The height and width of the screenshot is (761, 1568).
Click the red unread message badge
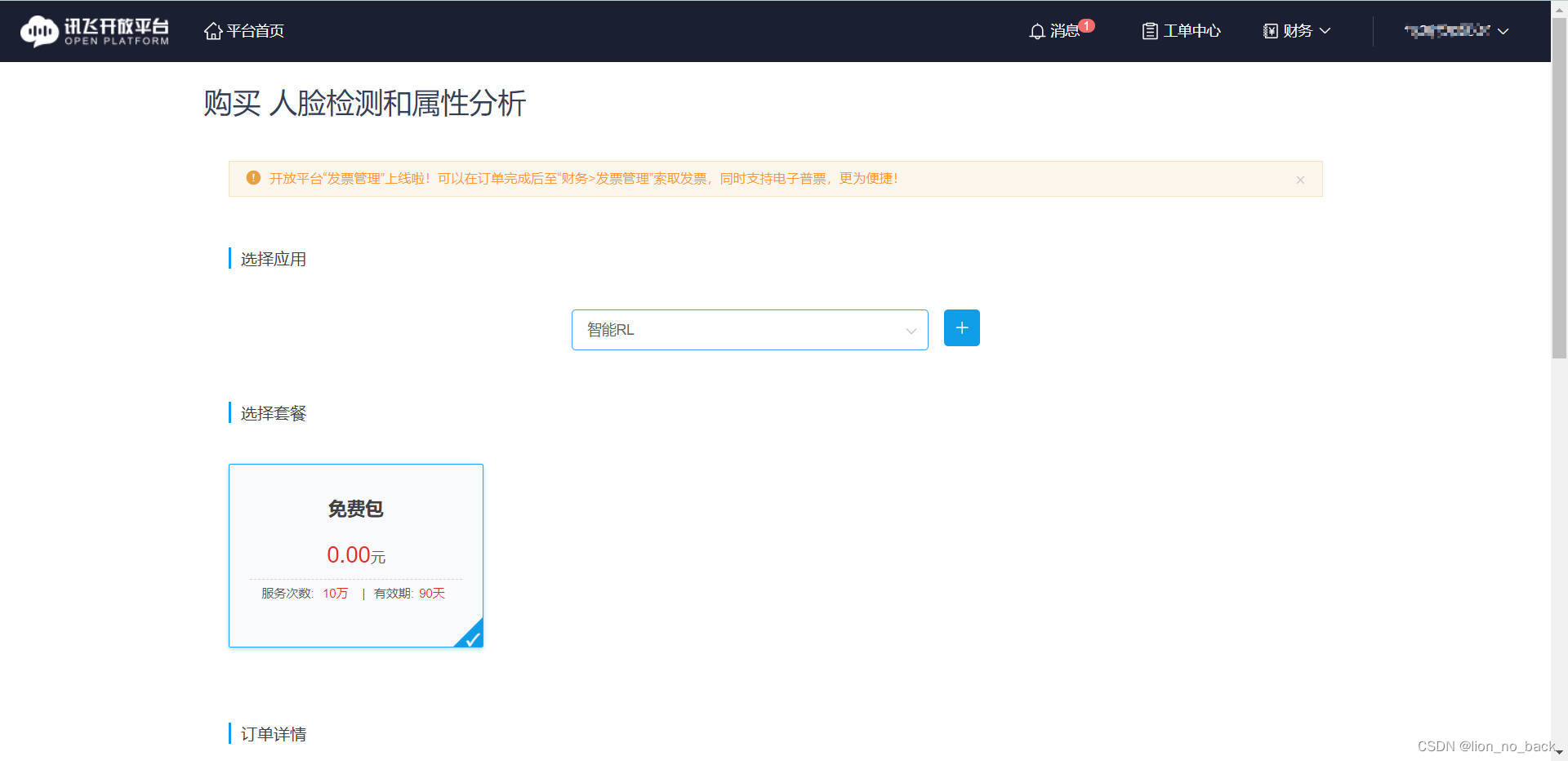[x=1086, y=25]
